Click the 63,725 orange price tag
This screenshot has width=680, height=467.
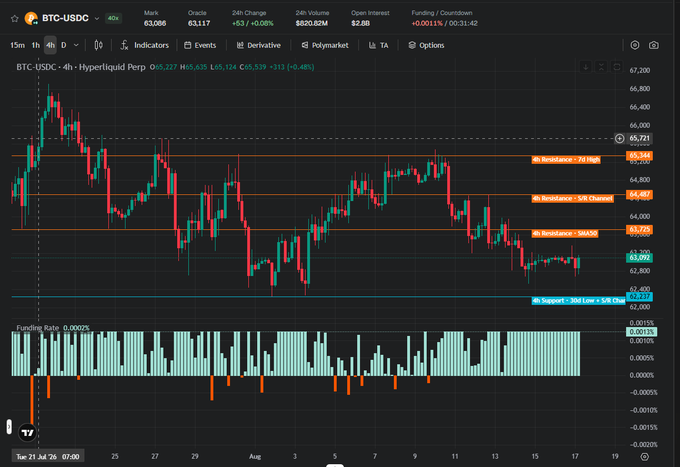click(x=639, y=229)
